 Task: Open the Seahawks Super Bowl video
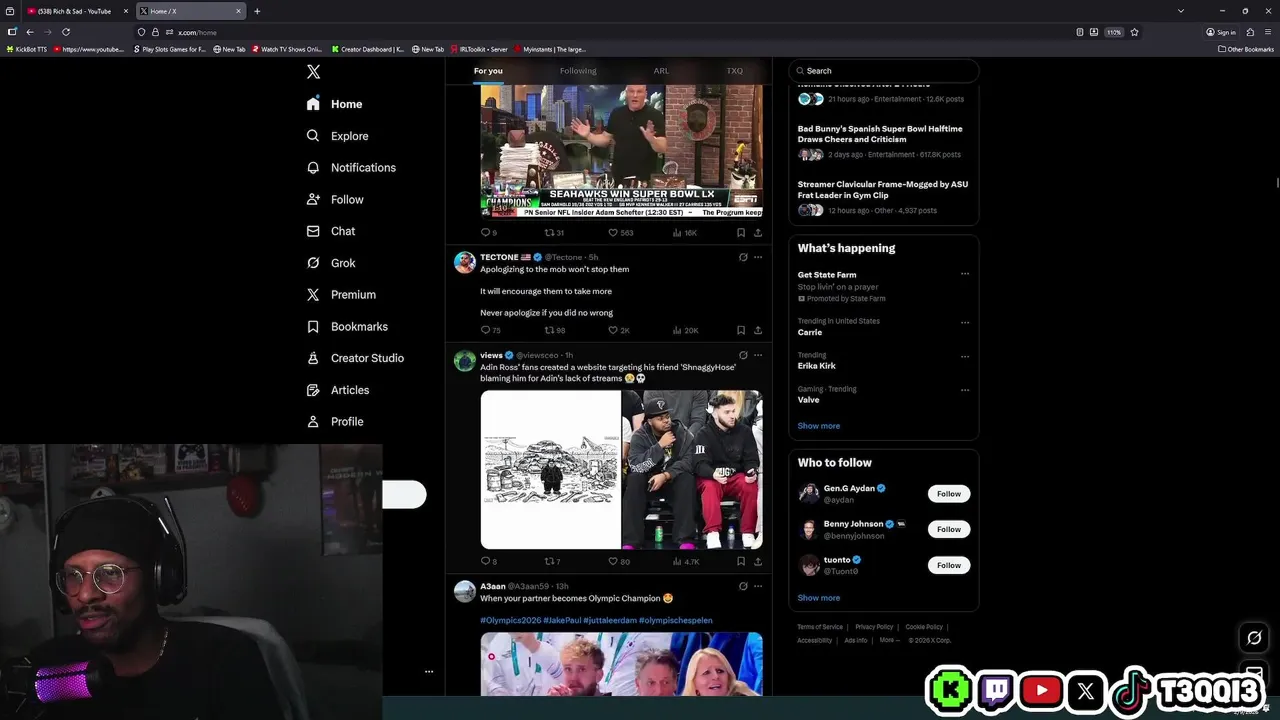(621, 151)
